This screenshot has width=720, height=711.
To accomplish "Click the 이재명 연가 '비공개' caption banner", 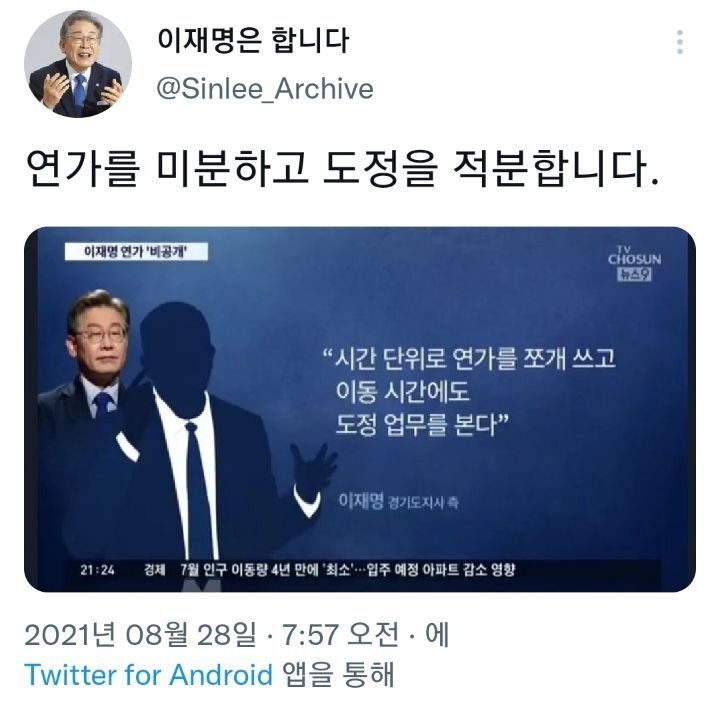I will [136, 252].
